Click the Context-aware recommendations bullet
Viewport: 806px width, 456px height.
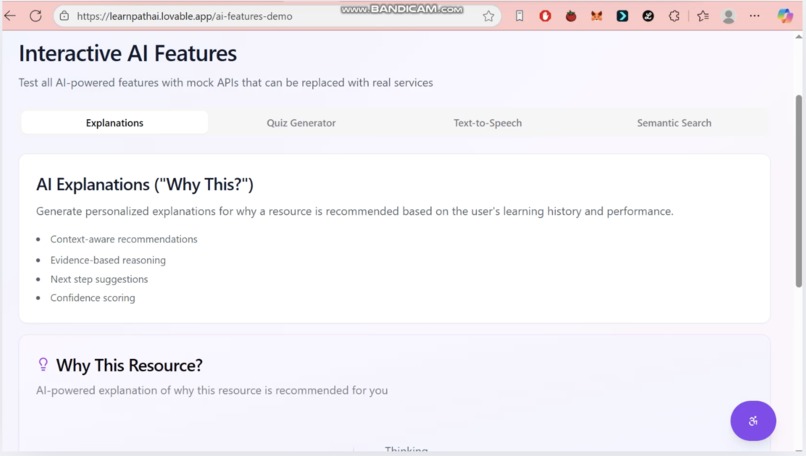[124, 239]
